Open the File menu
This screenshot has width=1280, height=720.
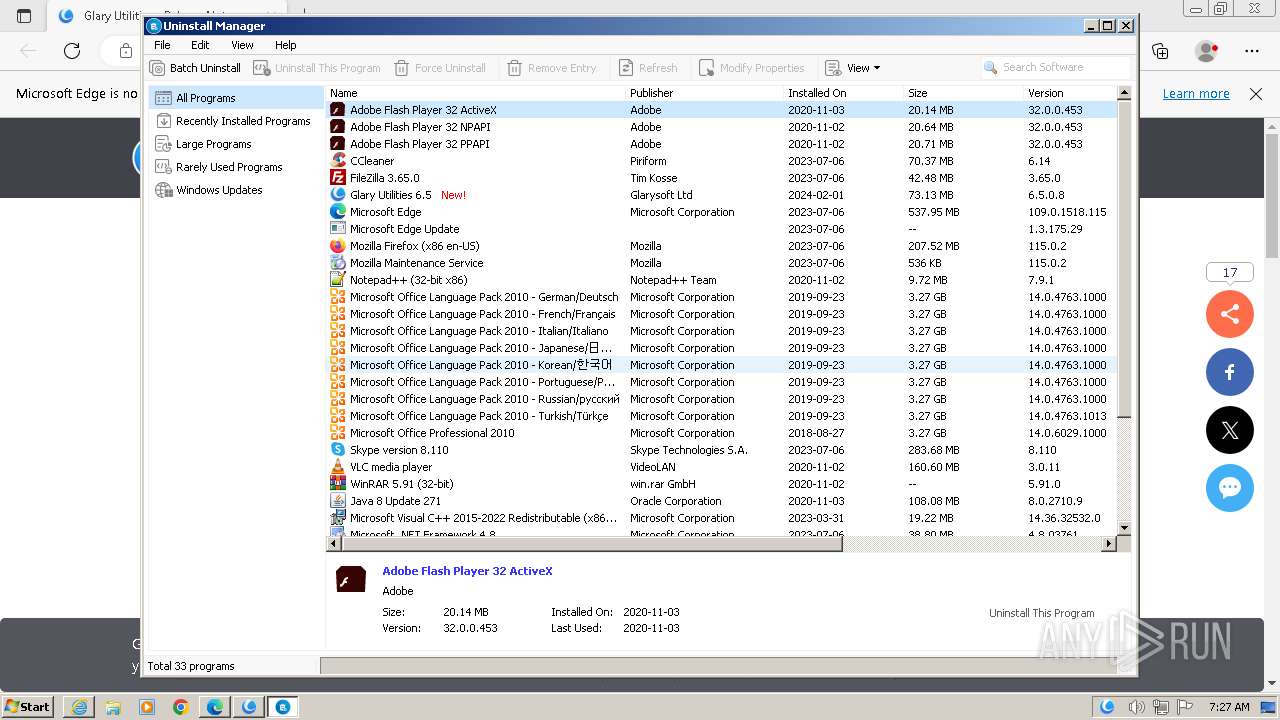click(162, 45)
